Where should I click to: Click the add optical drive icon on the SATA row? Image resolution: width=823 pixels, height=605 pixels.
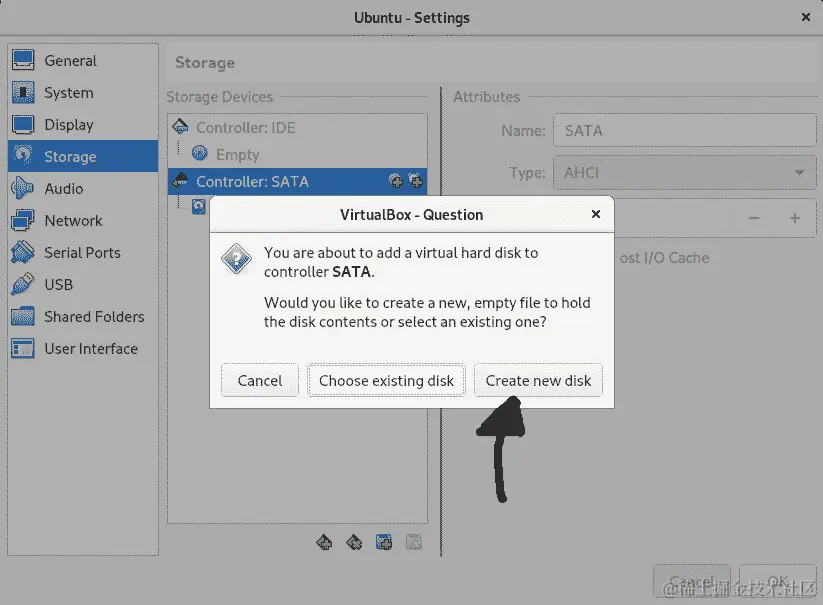(396, 181)
